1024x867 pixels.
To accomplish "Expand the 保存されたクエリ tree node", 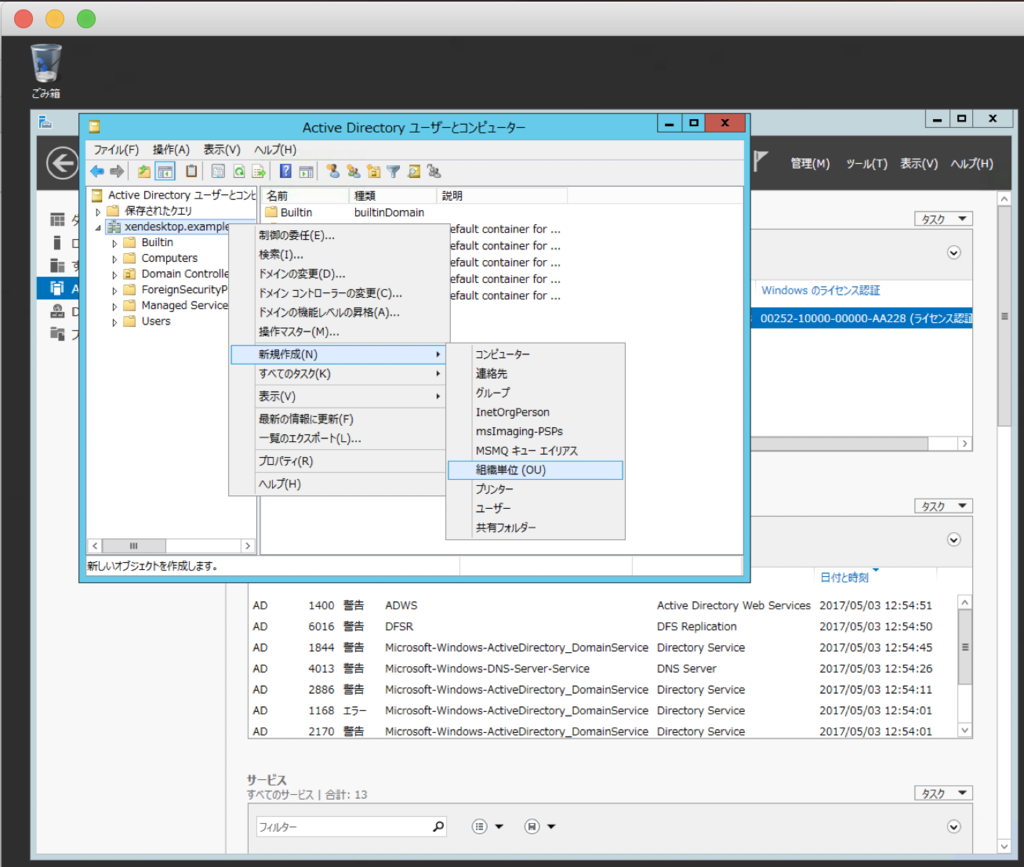I will click(x=98, y=212).
